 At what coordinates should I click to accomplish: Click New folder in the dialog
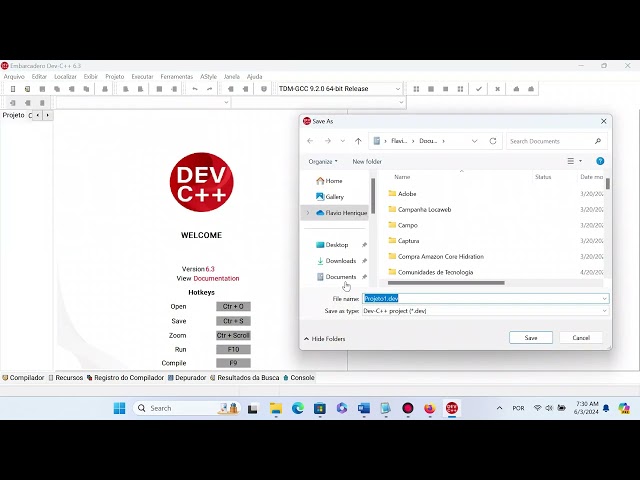[x=367, y=162]
